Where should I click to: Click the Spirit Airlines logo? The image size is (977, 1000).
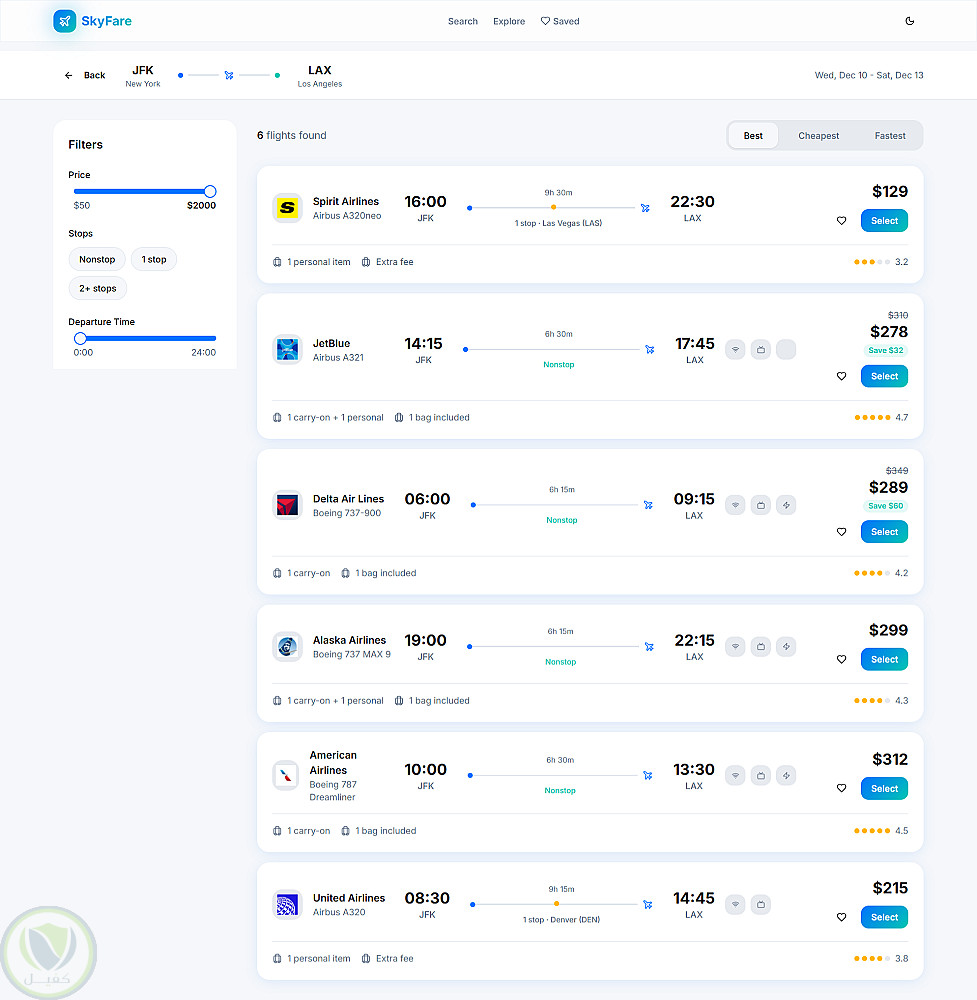[x=287, y=208]
